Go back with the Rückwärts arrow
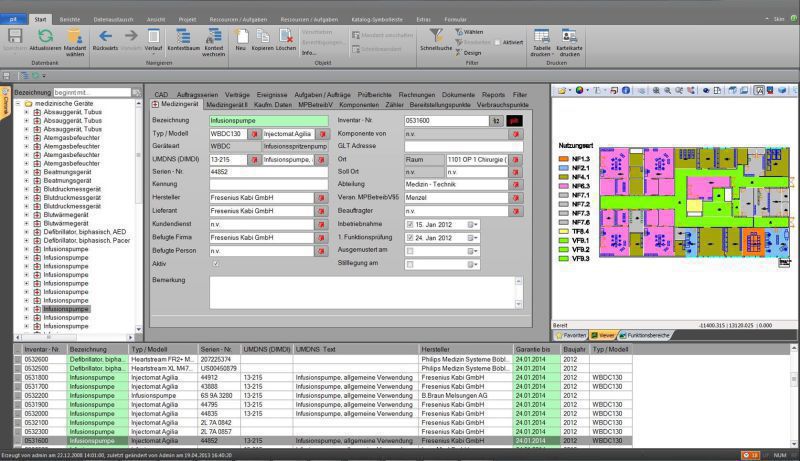 click(x=105, y=36)
